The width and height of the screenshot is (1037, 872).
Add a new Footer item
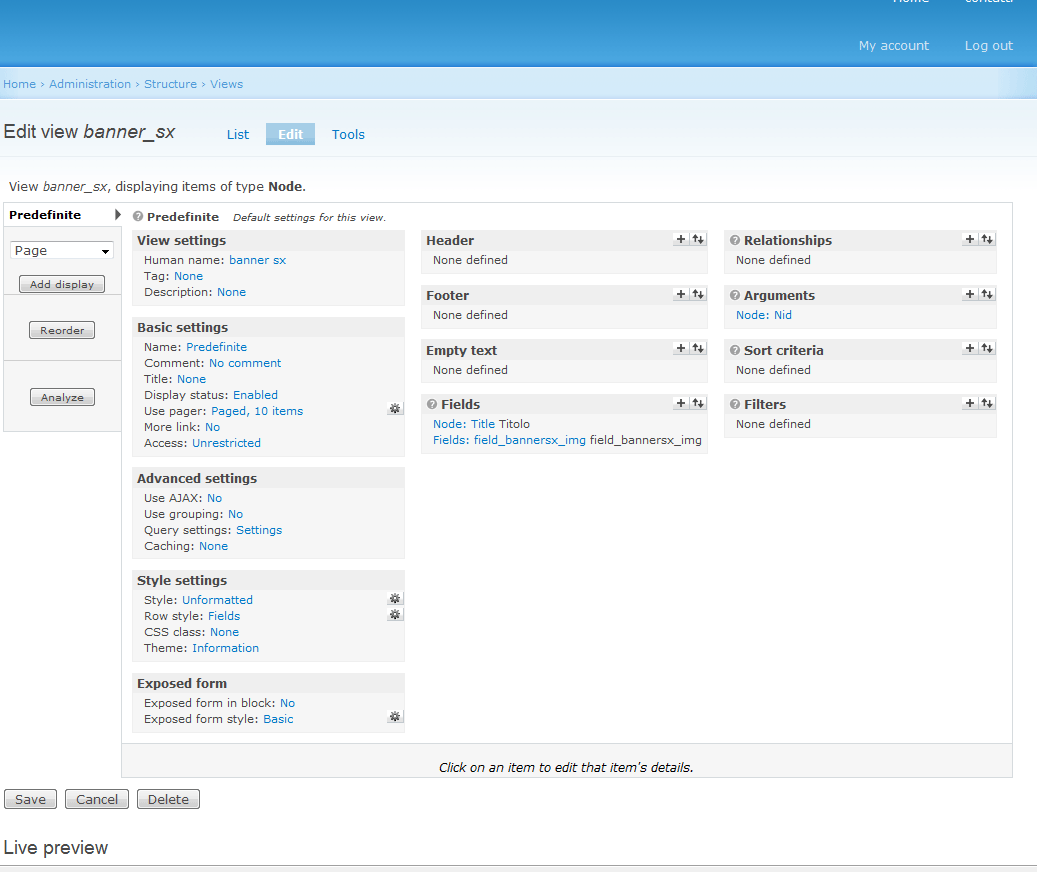point(681,294)
